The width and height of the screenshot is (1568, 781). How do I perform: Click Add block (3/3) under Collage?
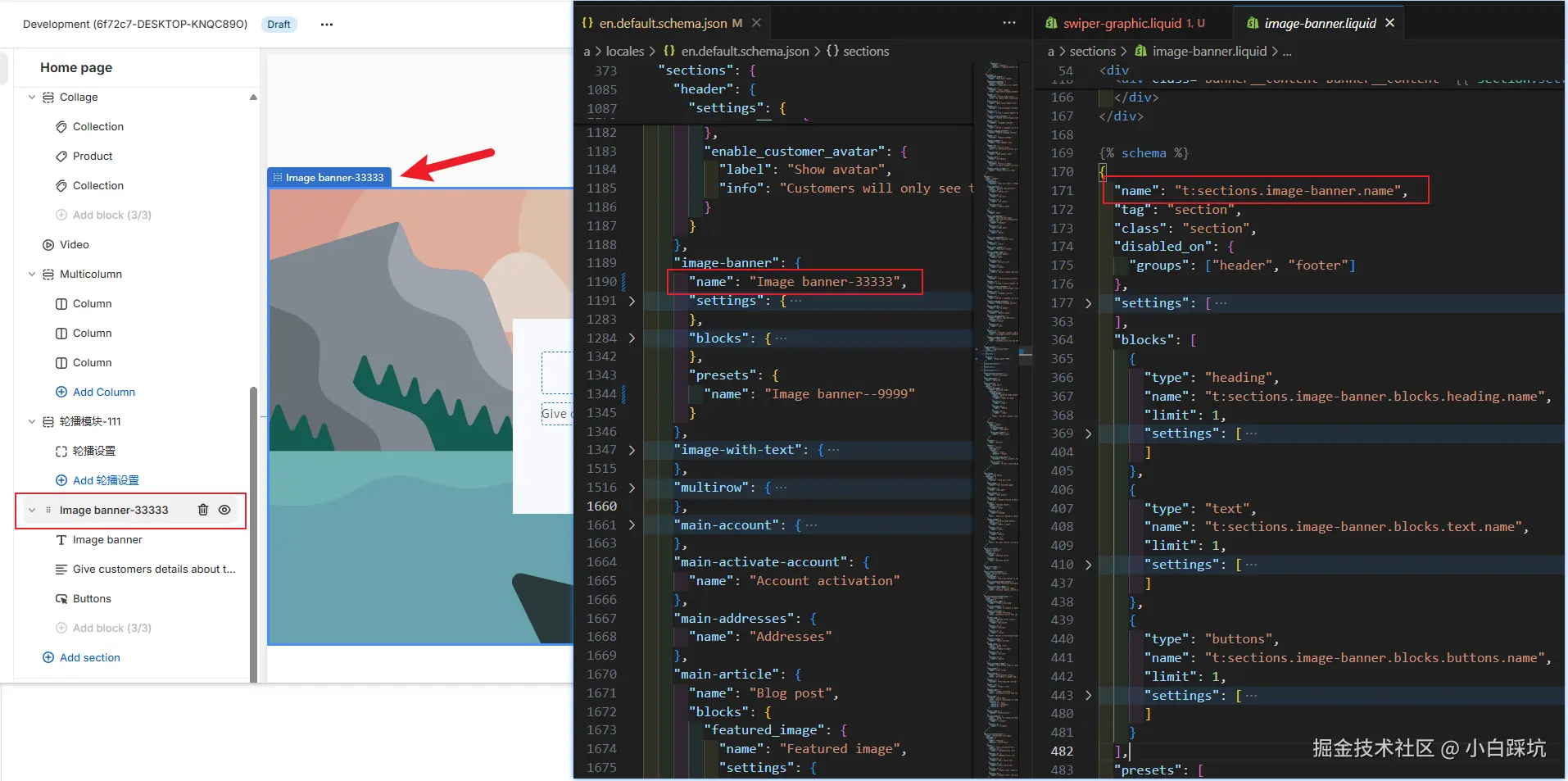103,215
